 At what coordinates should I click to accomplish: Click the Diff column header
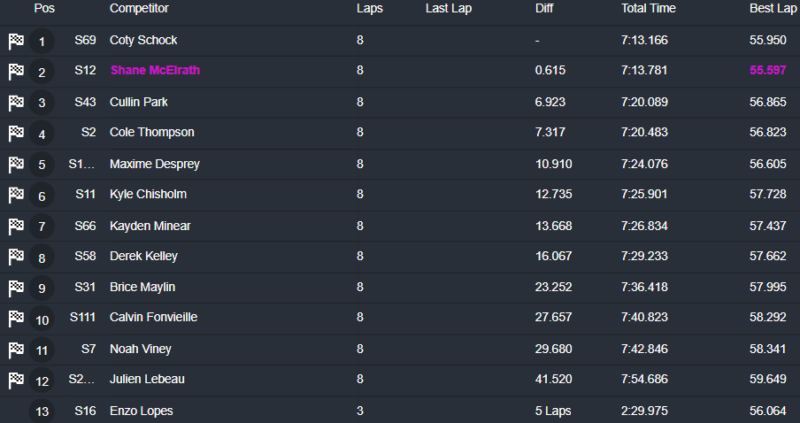tap(544, 8)
